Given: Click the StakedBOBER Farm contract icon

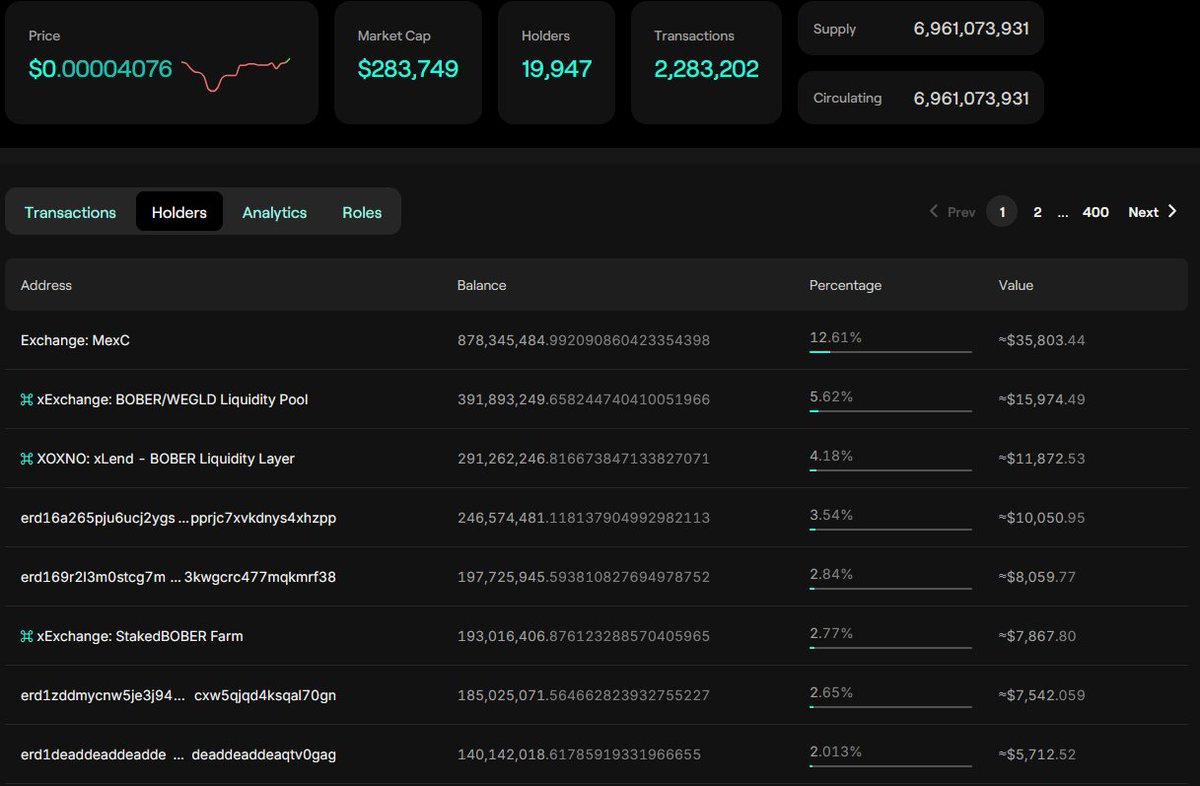Looking at the screenshot, I should (x=27, y=636).
